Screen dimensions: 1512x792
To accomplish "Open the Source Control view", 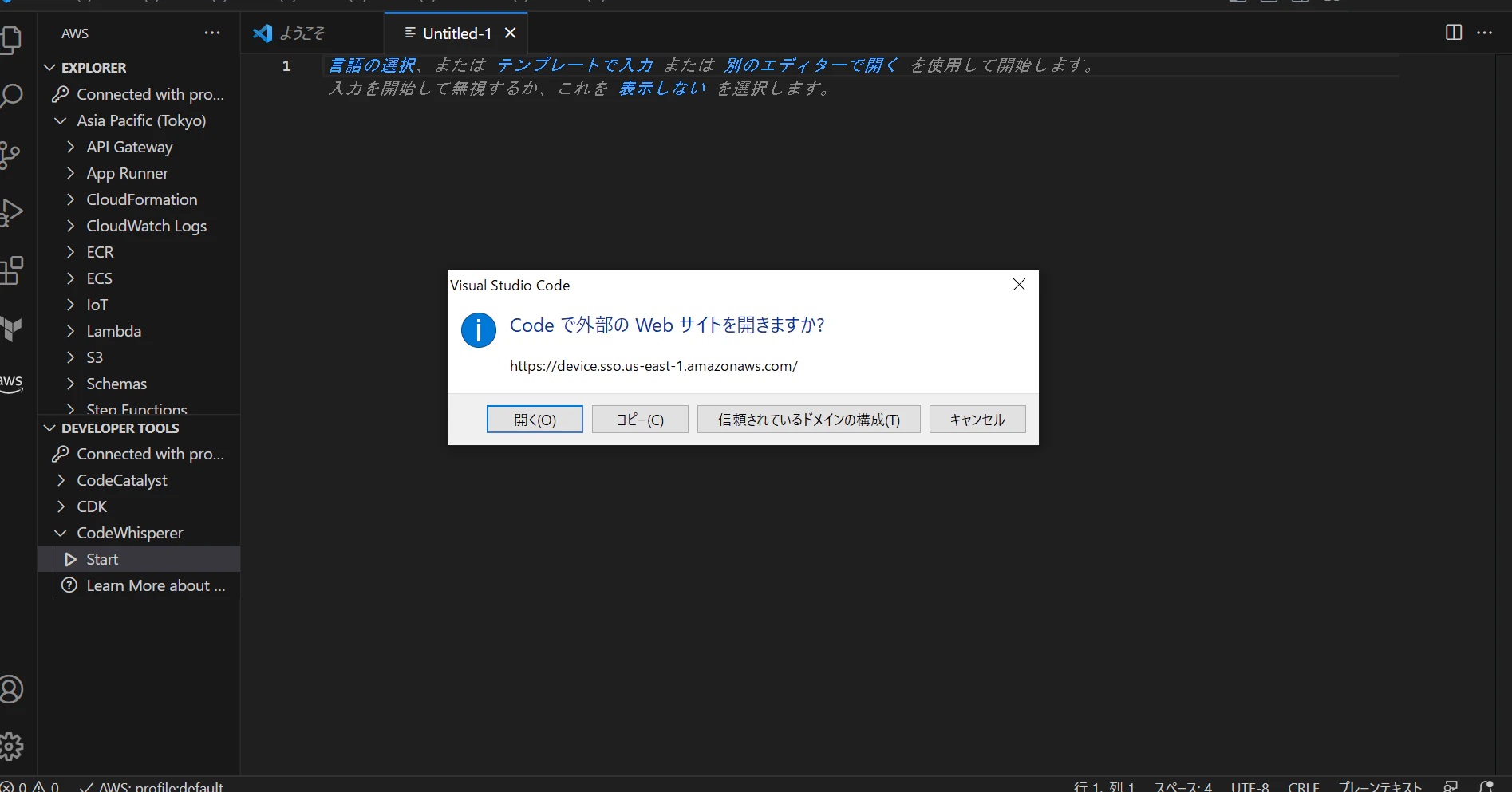I will click(x=12, y=156).
